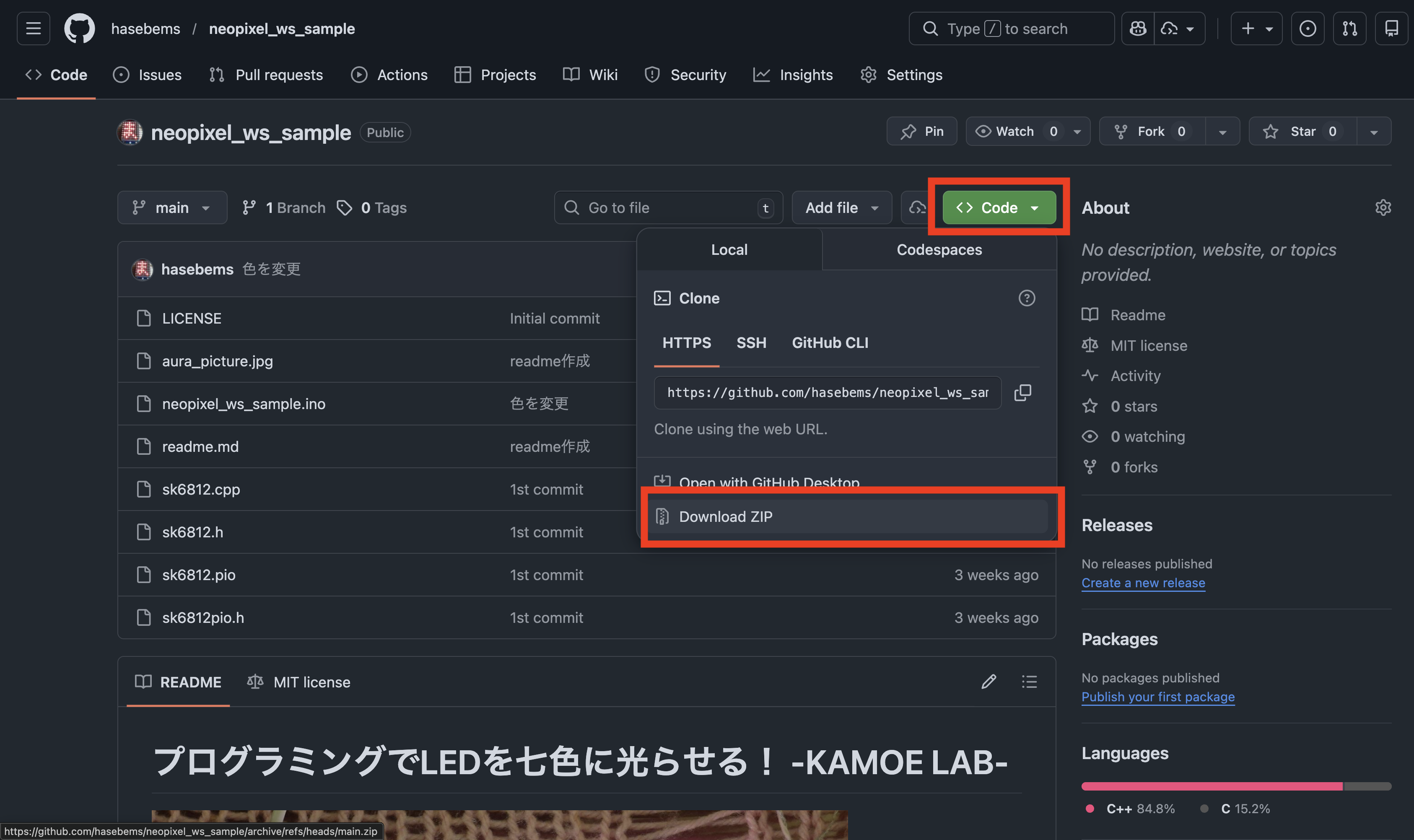The width and height of the screenshot is (1414, 840).
Task: Select the SSH clone tab
Action: (751, 342)
